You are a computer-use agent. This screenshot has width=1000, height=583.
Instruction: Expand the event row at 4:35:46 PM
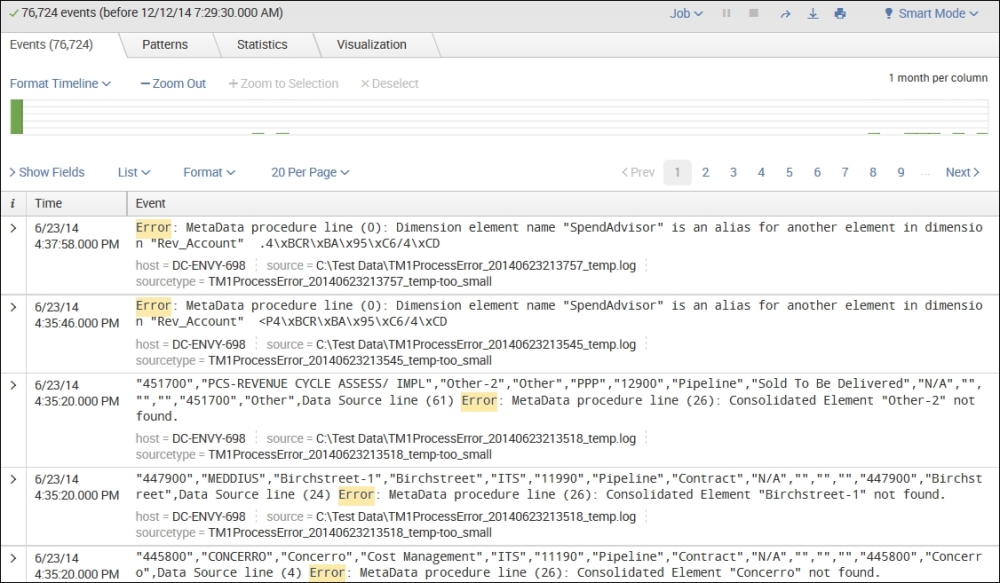(x=13, y=306)
